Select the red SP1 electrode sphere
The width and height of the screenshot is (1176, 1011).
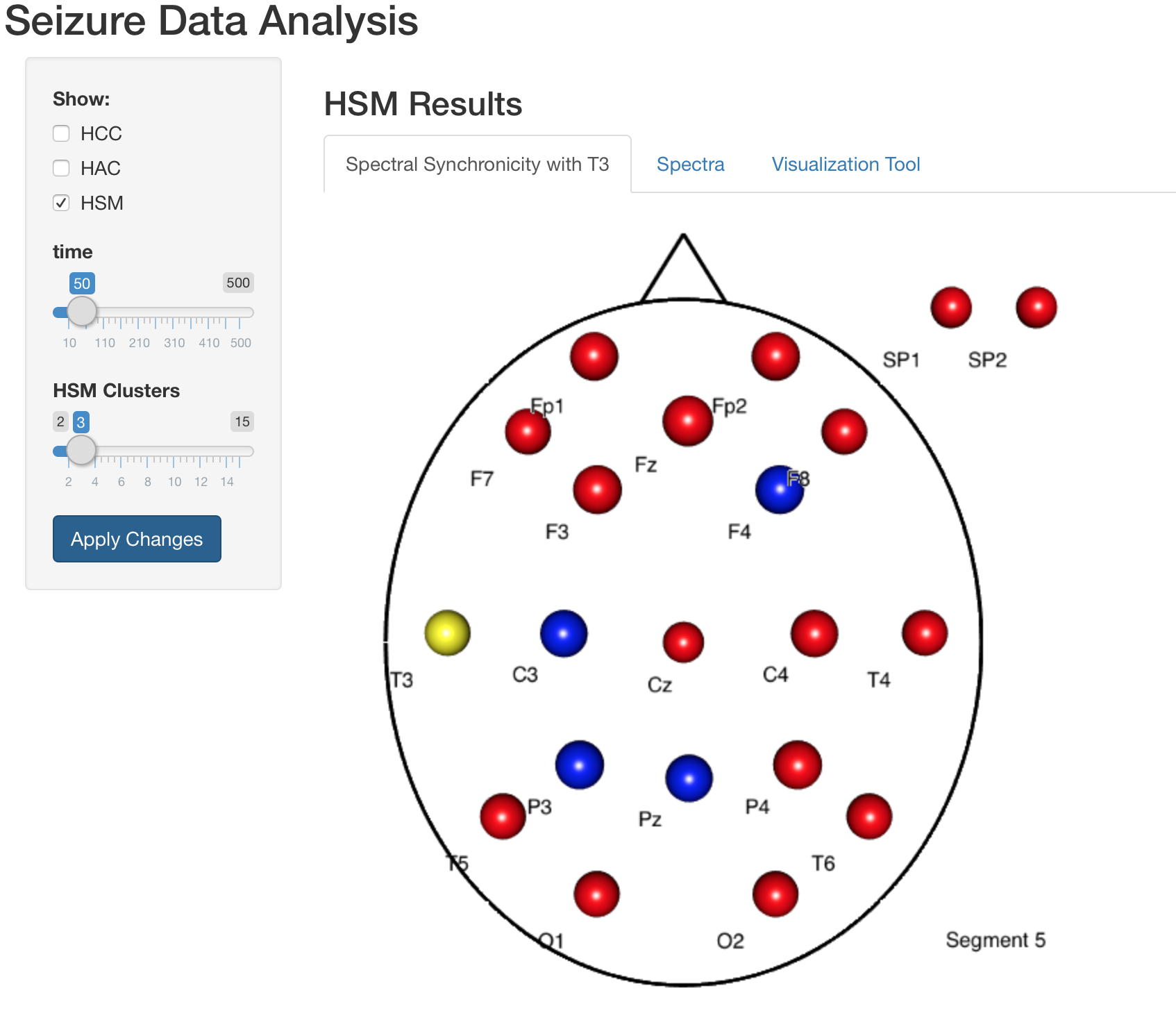951,307
